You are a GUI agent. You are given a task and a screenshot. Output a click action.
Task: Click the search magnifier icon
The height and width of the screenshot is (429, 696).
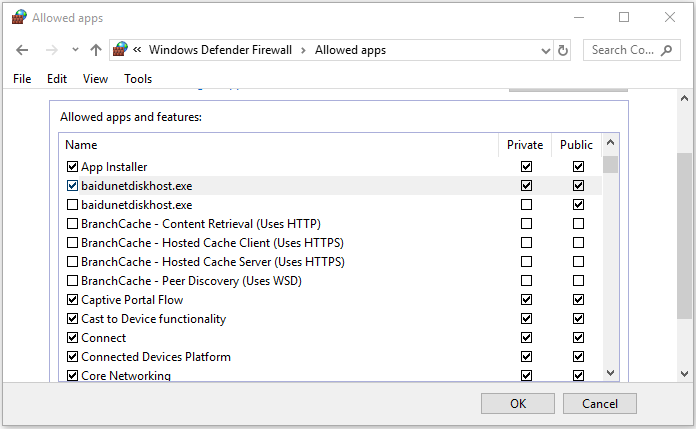point(666,50)
